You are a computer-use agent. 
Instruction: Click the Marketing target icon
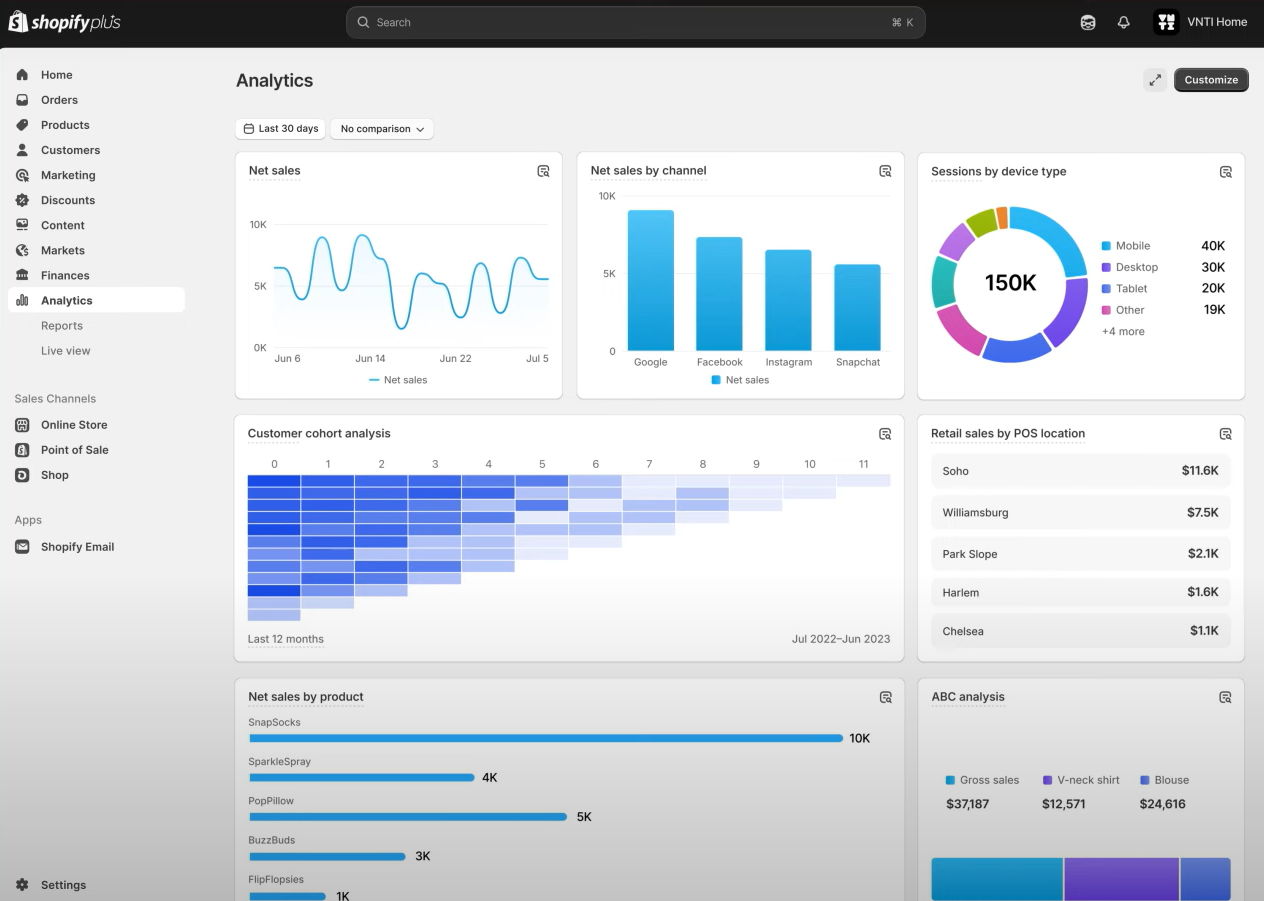pos(22,175)
